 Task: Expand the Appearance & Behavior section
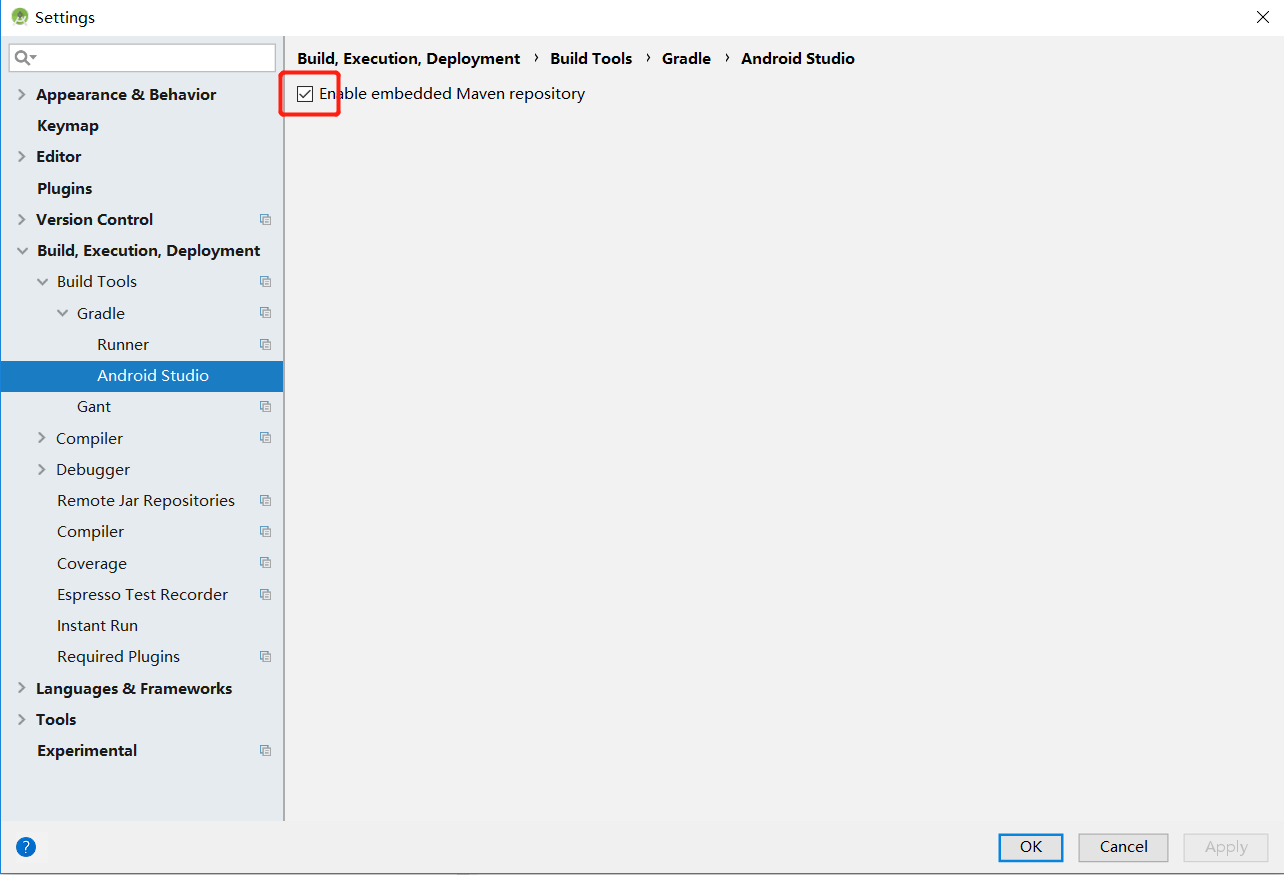tap(21, 94)
